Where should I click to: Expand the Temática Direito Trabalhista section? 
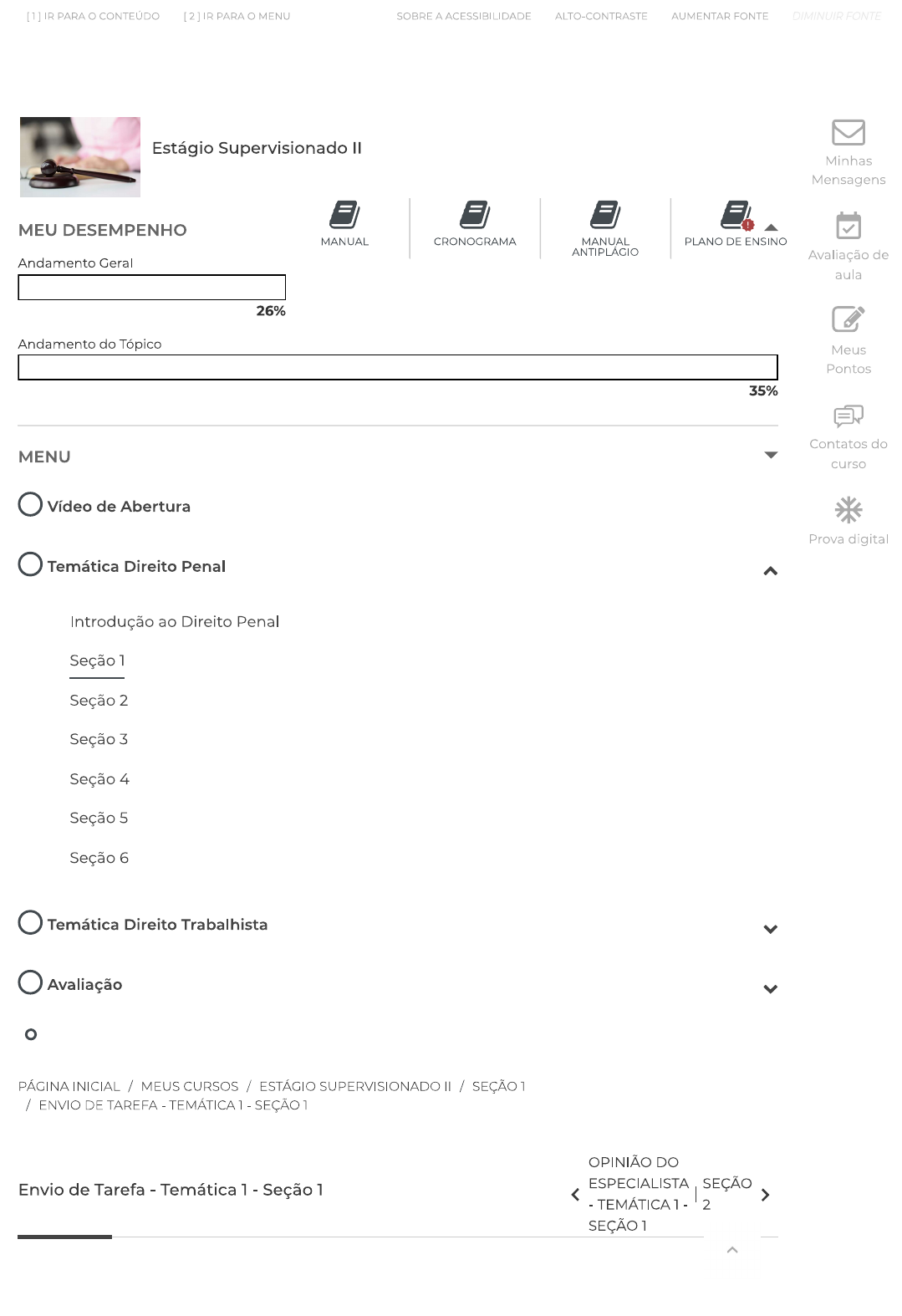[x=770, y=929]
